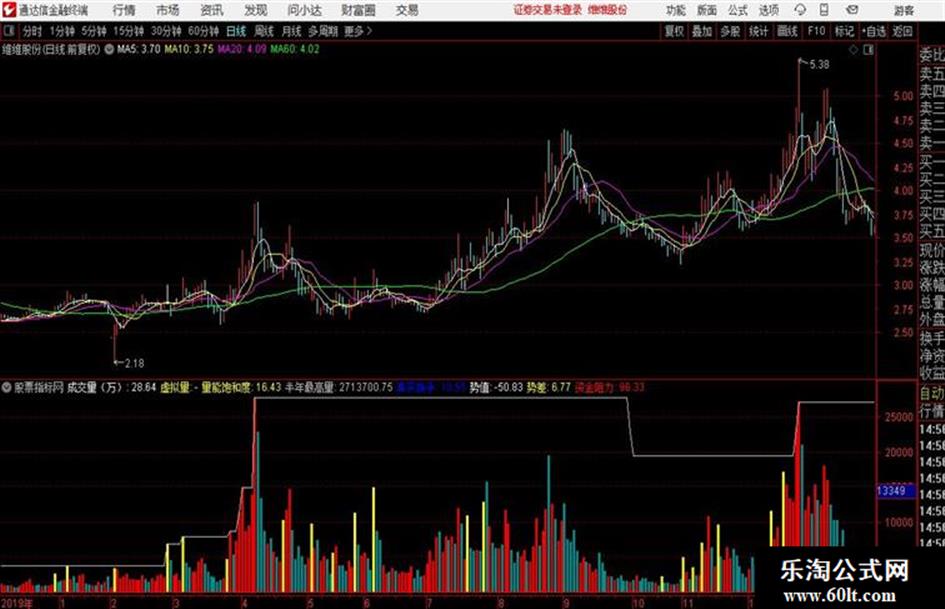This screenshot has width=945, height=609.
Task: Add stock via +自选 button
Action: pos(874,31)
